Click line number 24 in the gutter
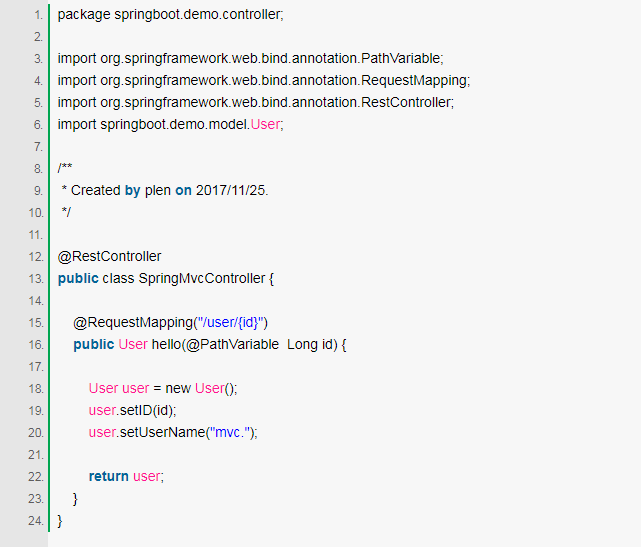Screen dimensions: 641x547 (x=36, y=521)
